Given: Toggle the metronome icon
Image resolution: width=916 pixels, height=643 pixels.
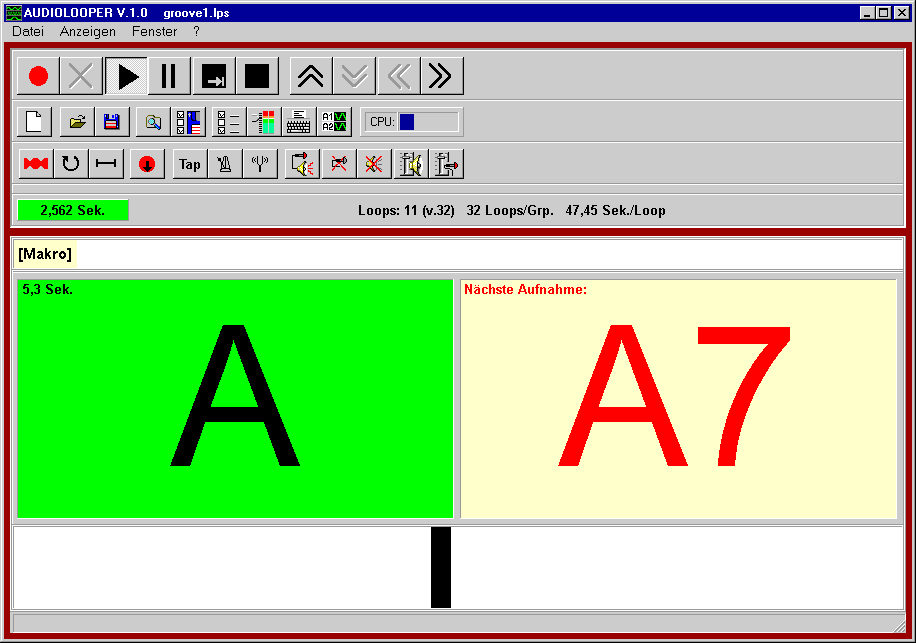Looking at the screenshot, I should [225, 164].
